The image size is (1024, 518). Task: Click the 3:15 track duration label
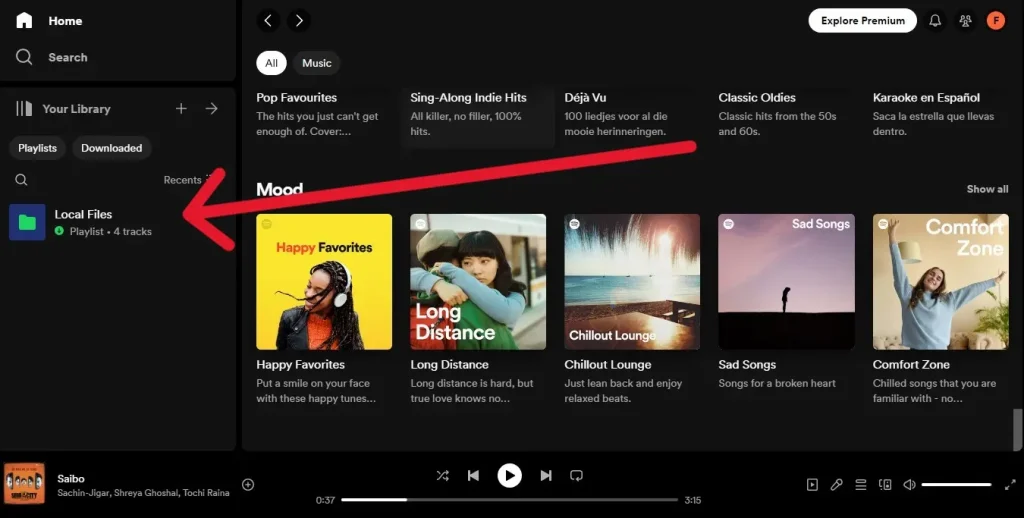click(x=692, y=500)
